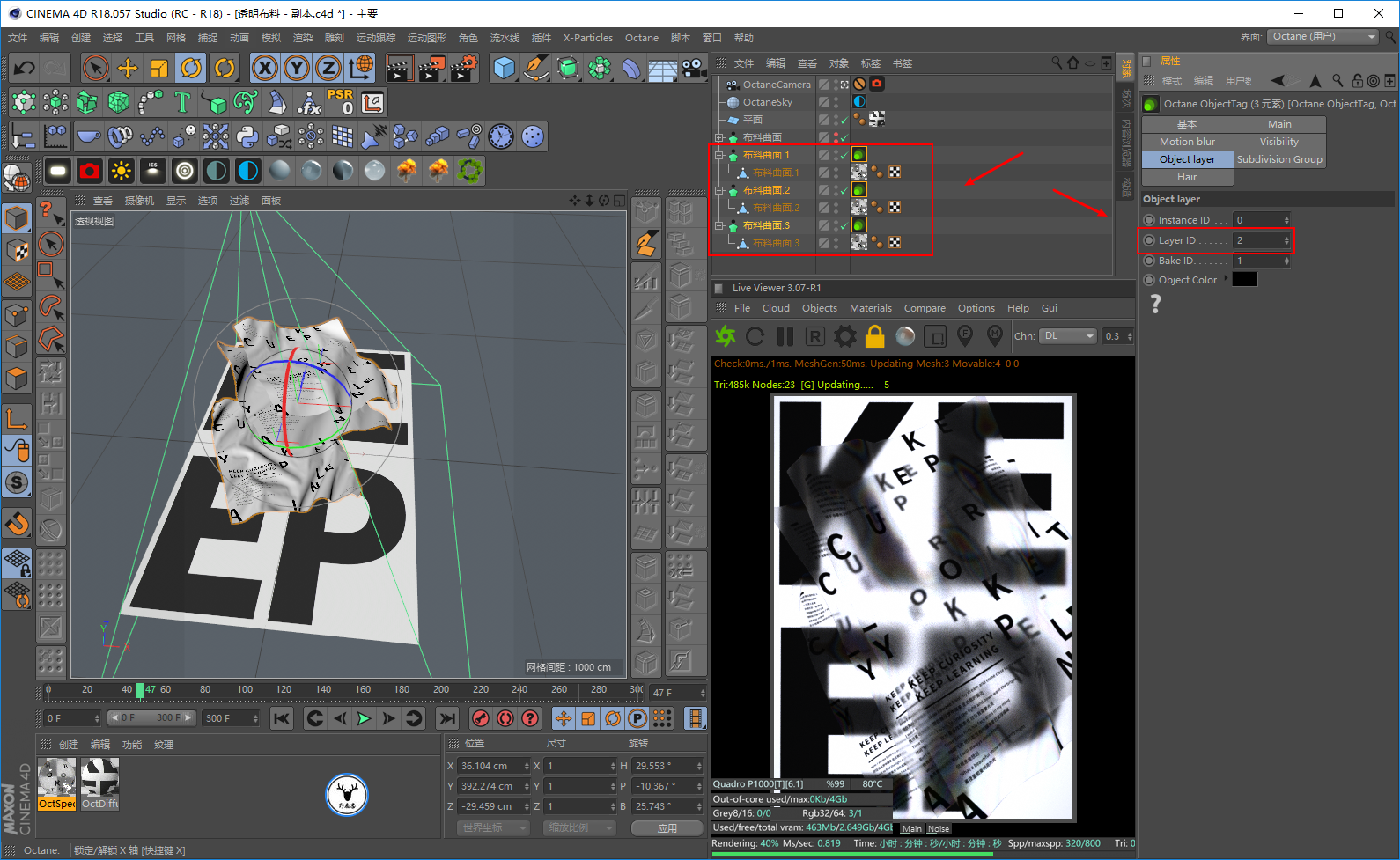
Task: Add a cube primitive from the top toolbar
Action: click(x=504, y=68)
